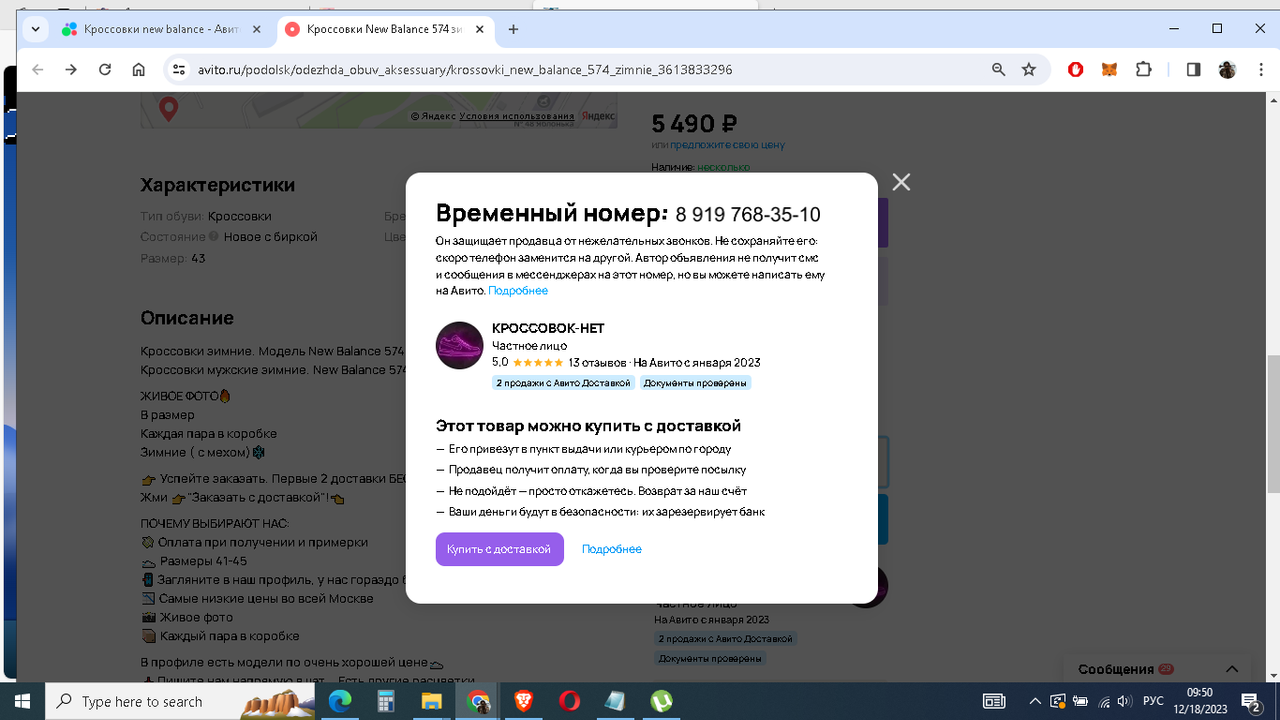The height and width of the screenshot is (720, 1280).
Task: Open the 'Подробнее' link about temporary number
Action: tap(517, 290)
